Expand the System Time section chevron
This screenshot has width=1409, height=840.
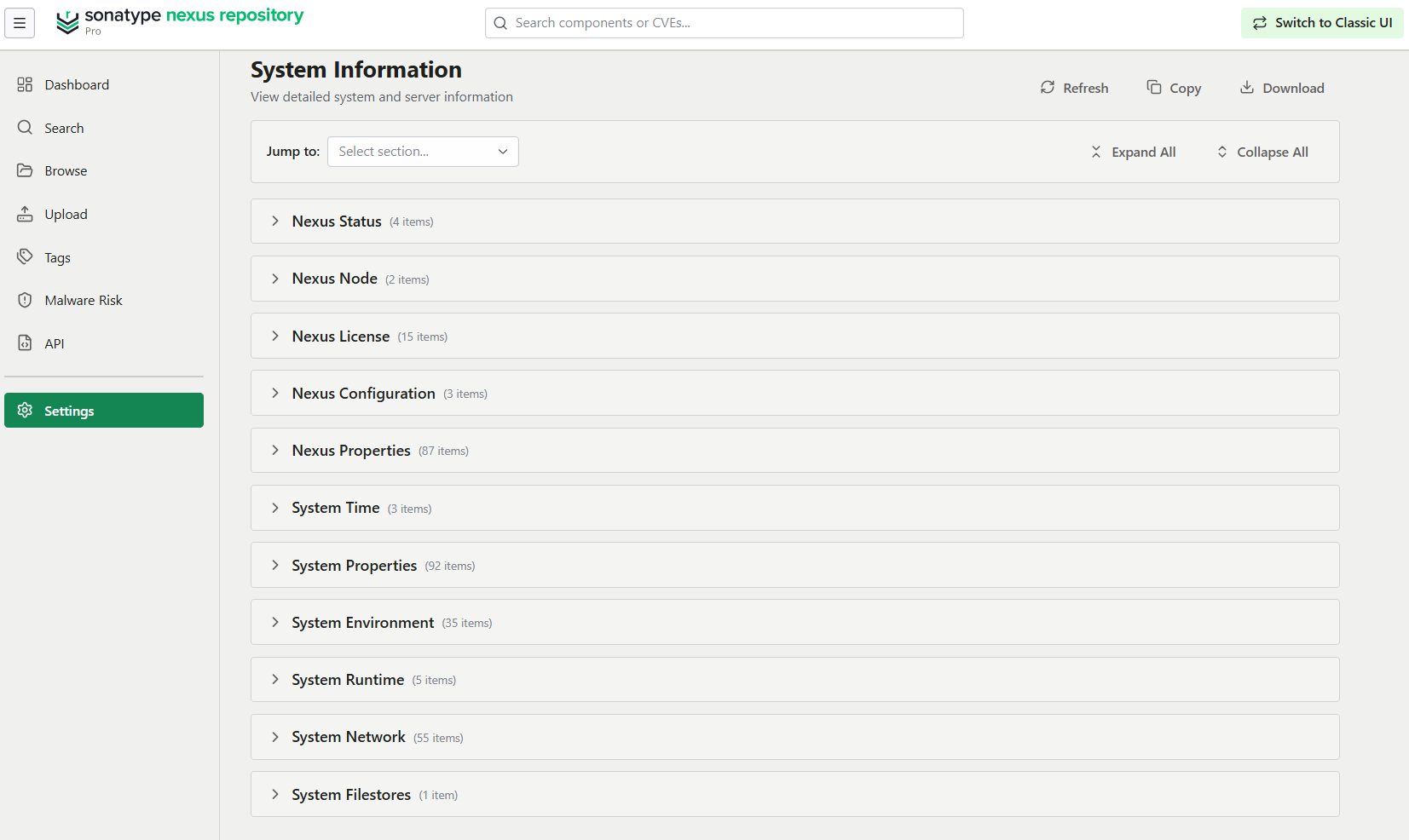click(275, 508)
